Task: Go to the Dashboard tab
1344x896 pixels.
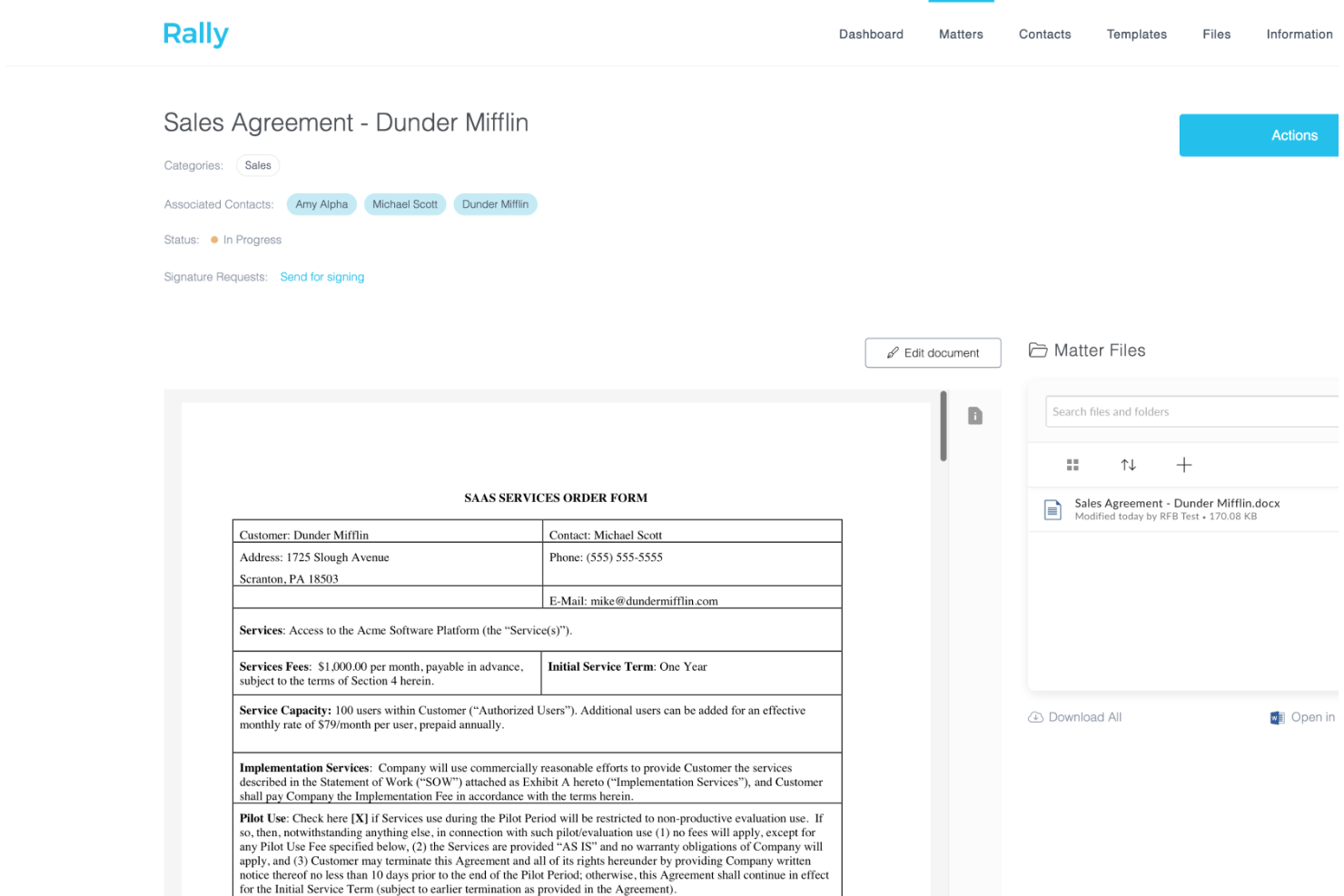Action: click(871, 34)
